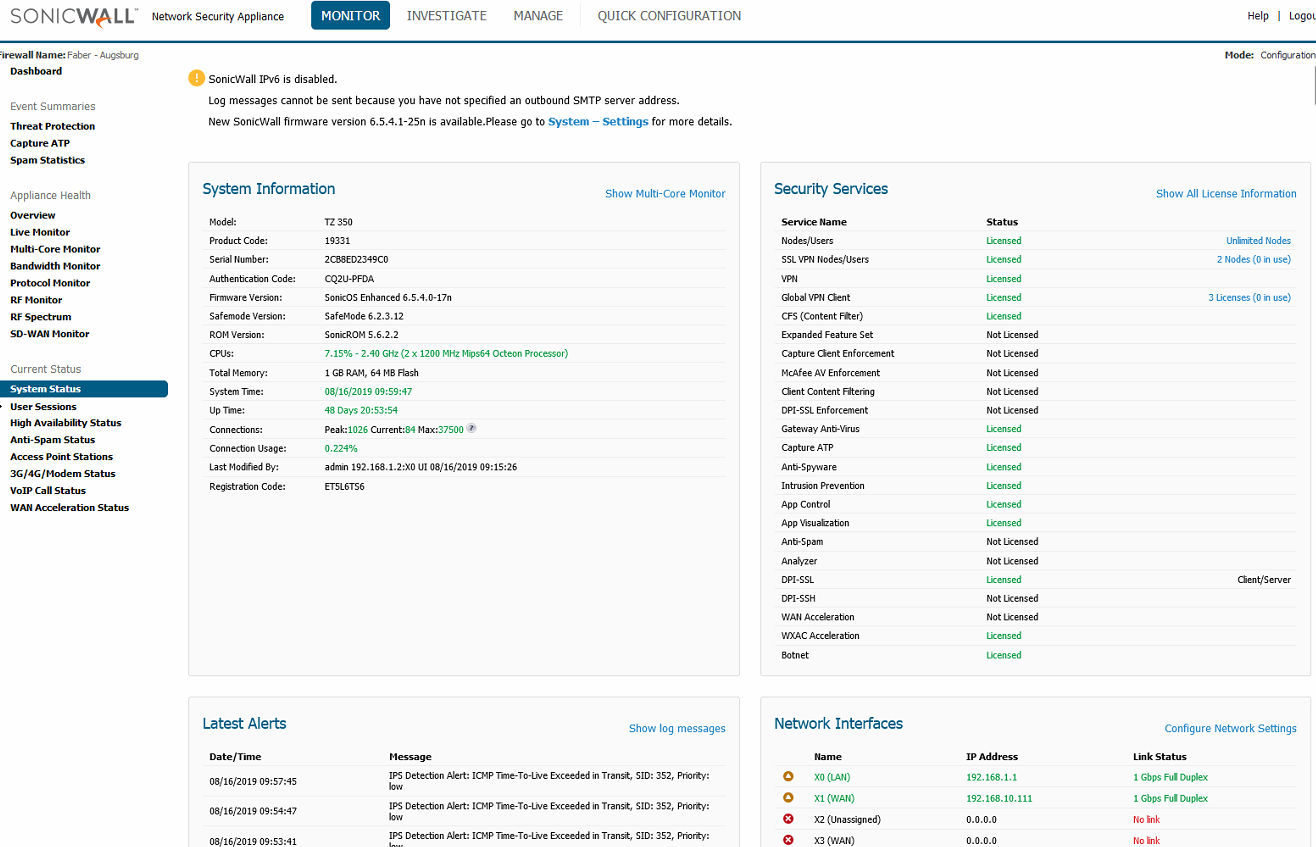Click the status icon for X0 (LAN)
The width and height of the screenshot is (1316, 847).
click(x=788, y=777)
